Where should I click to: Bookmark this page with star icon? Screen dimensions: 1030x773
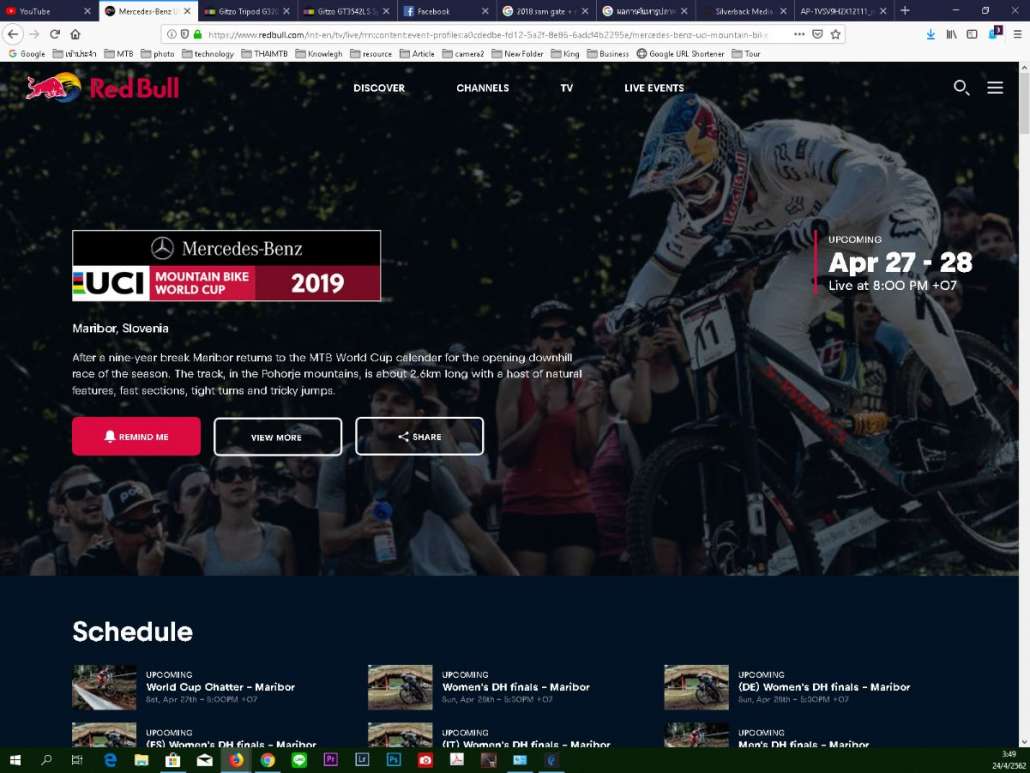pos(836,34)
